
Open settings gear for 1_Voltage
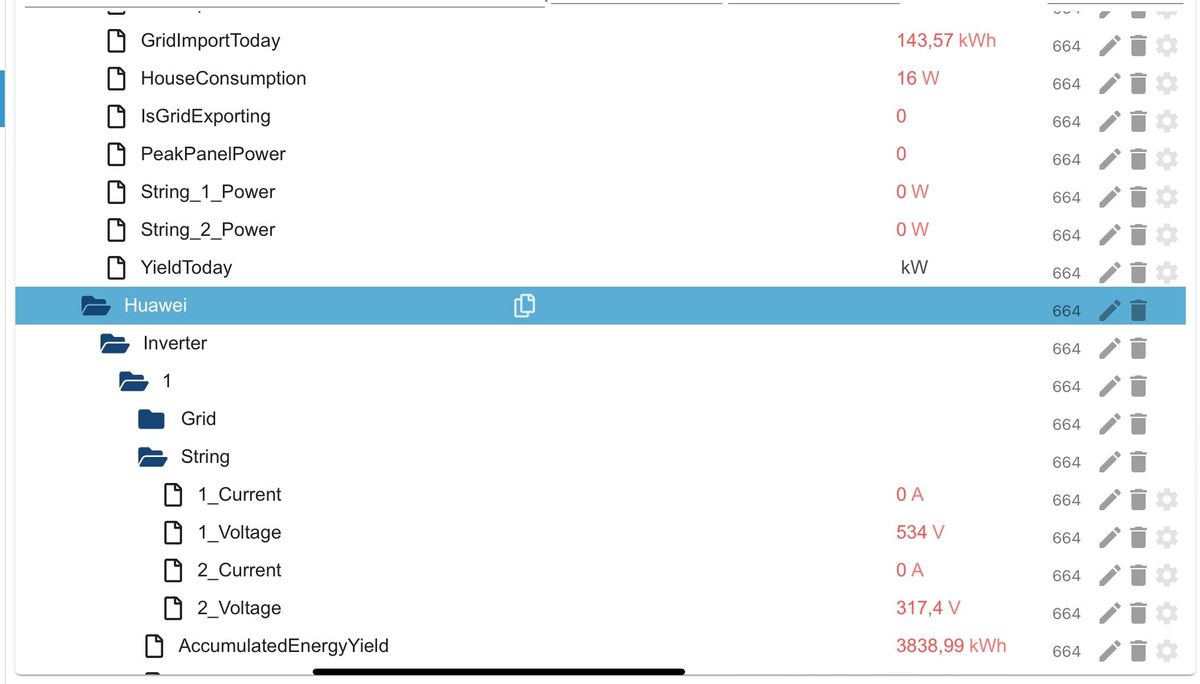pyautogui.click(x=1166, y=538)
